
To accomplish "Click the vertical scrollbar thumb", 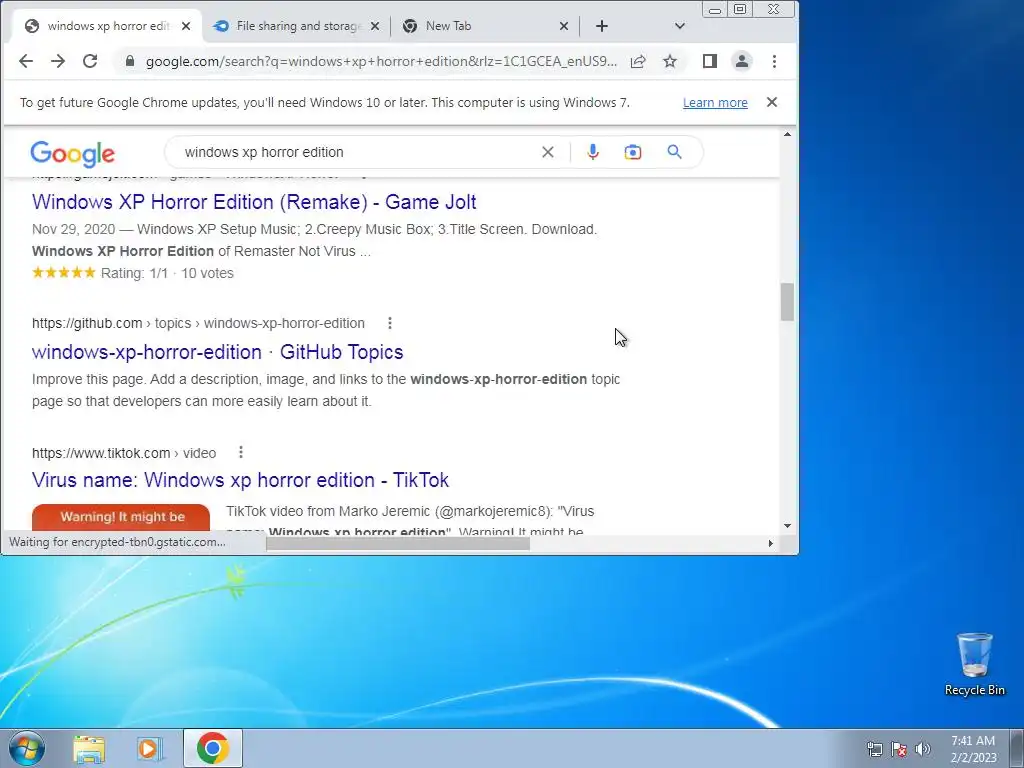I will pyautogui.click(x=787, y=302).
